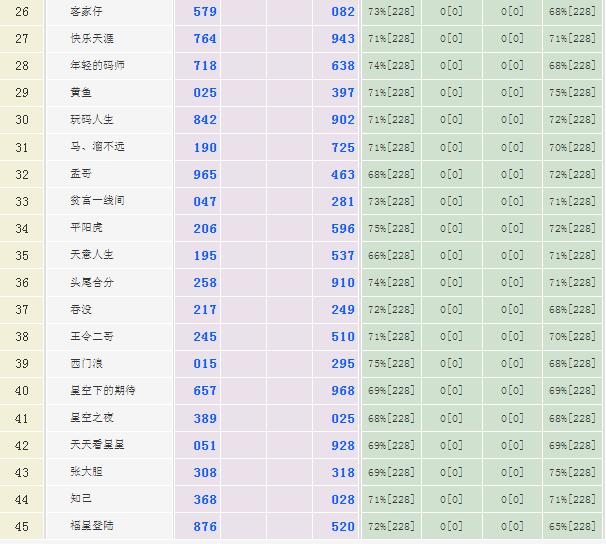
Task: Click the 张大胆 name in row 43
Action: [x=86, y=472]
